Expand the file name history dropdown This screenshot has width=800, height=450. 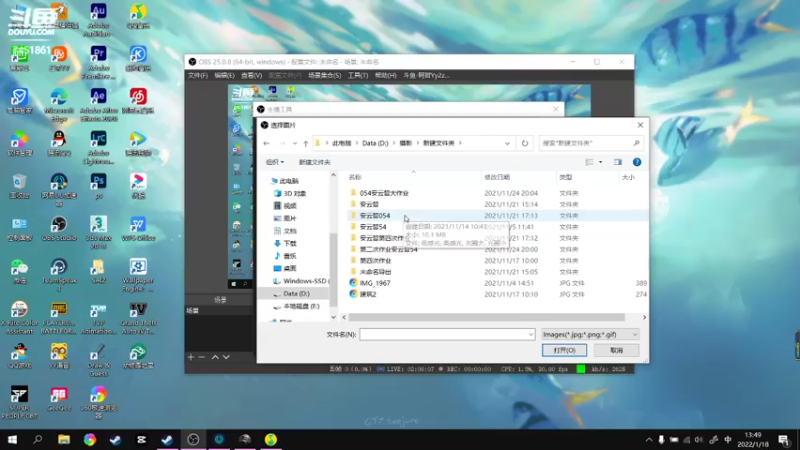[x=531, y=335]
